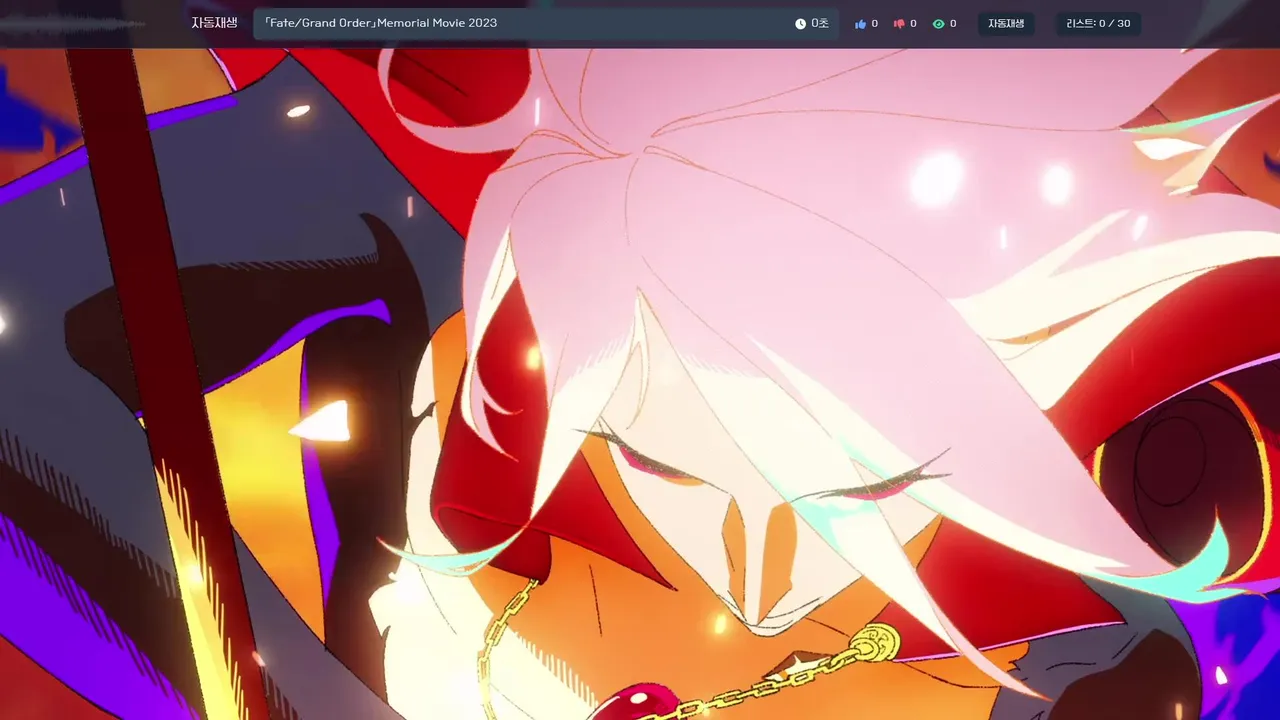
Task: Open the 리스트: 0 / 30 playlist counter
Action: (1098, 24)
